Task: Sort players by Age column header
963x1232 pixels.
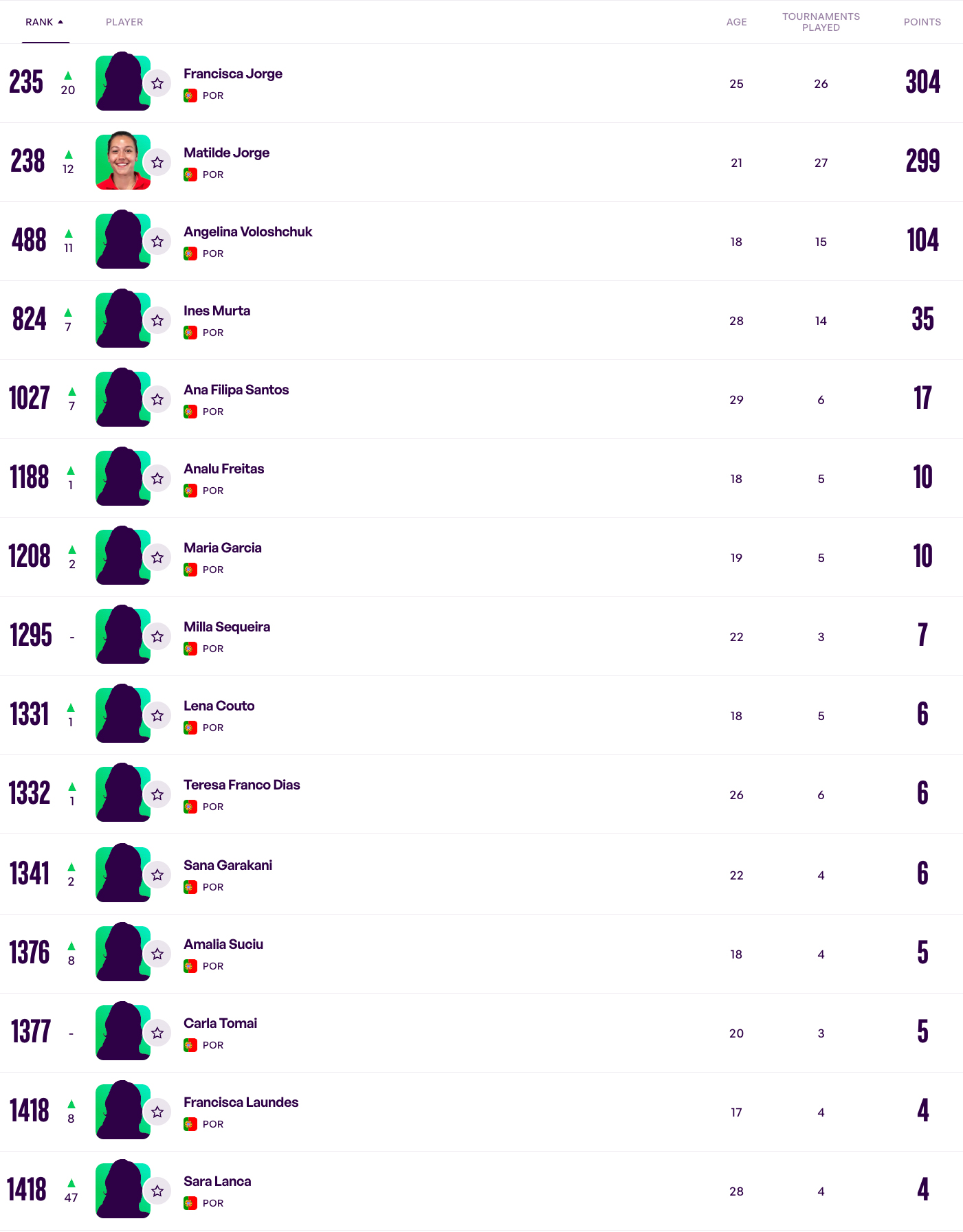Action: point(736,22)
